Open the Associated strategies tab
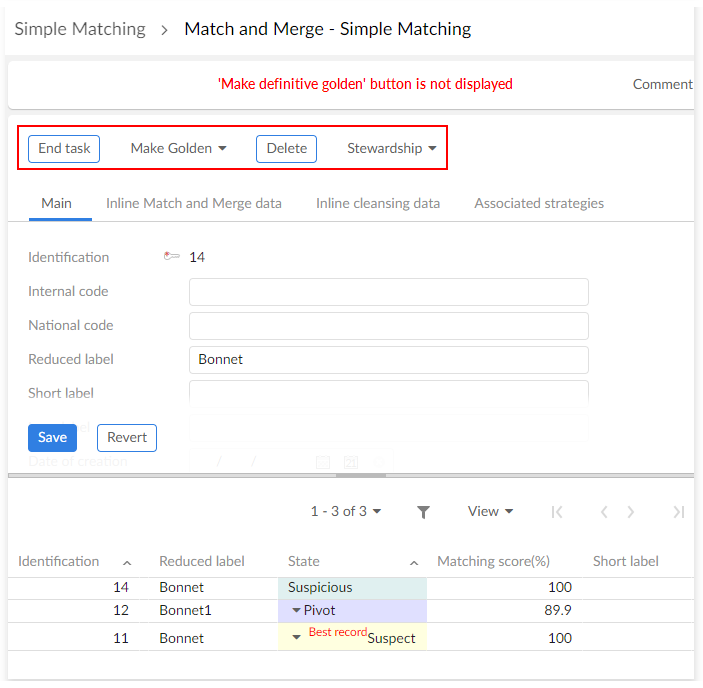This screenshot has height=688, width=703. 539,203
